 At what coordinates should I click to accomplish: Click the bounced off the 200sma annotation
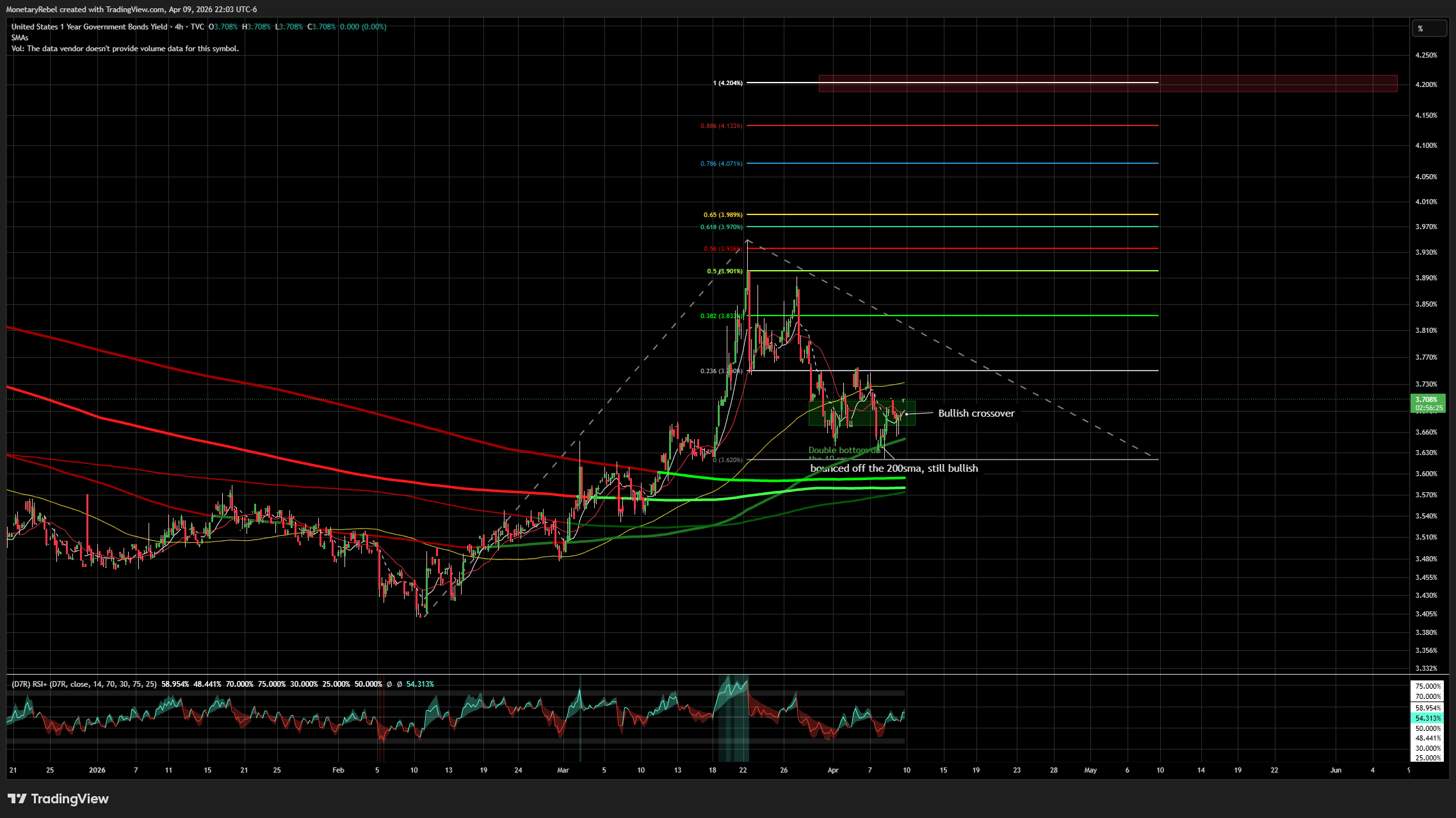coord(894,469)
